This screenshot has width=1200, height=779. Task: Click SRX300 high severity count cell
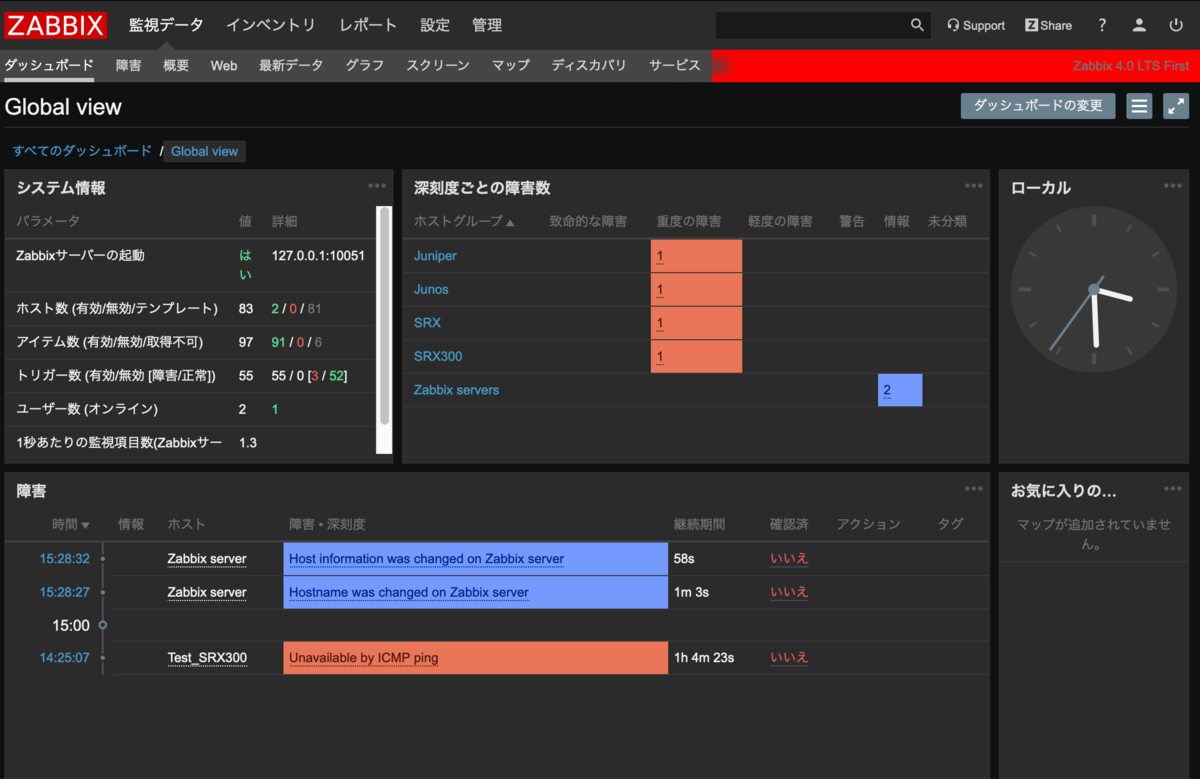coord(696,356)
